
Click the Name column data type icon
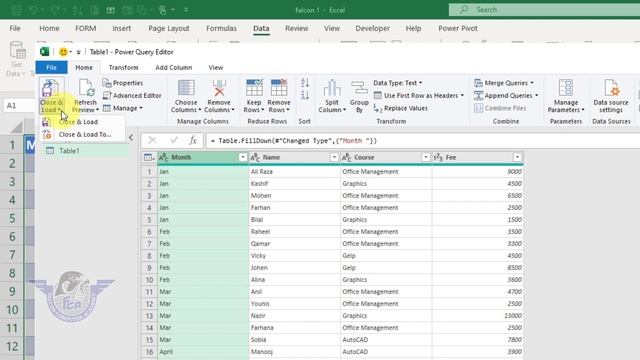coord(255,158)
